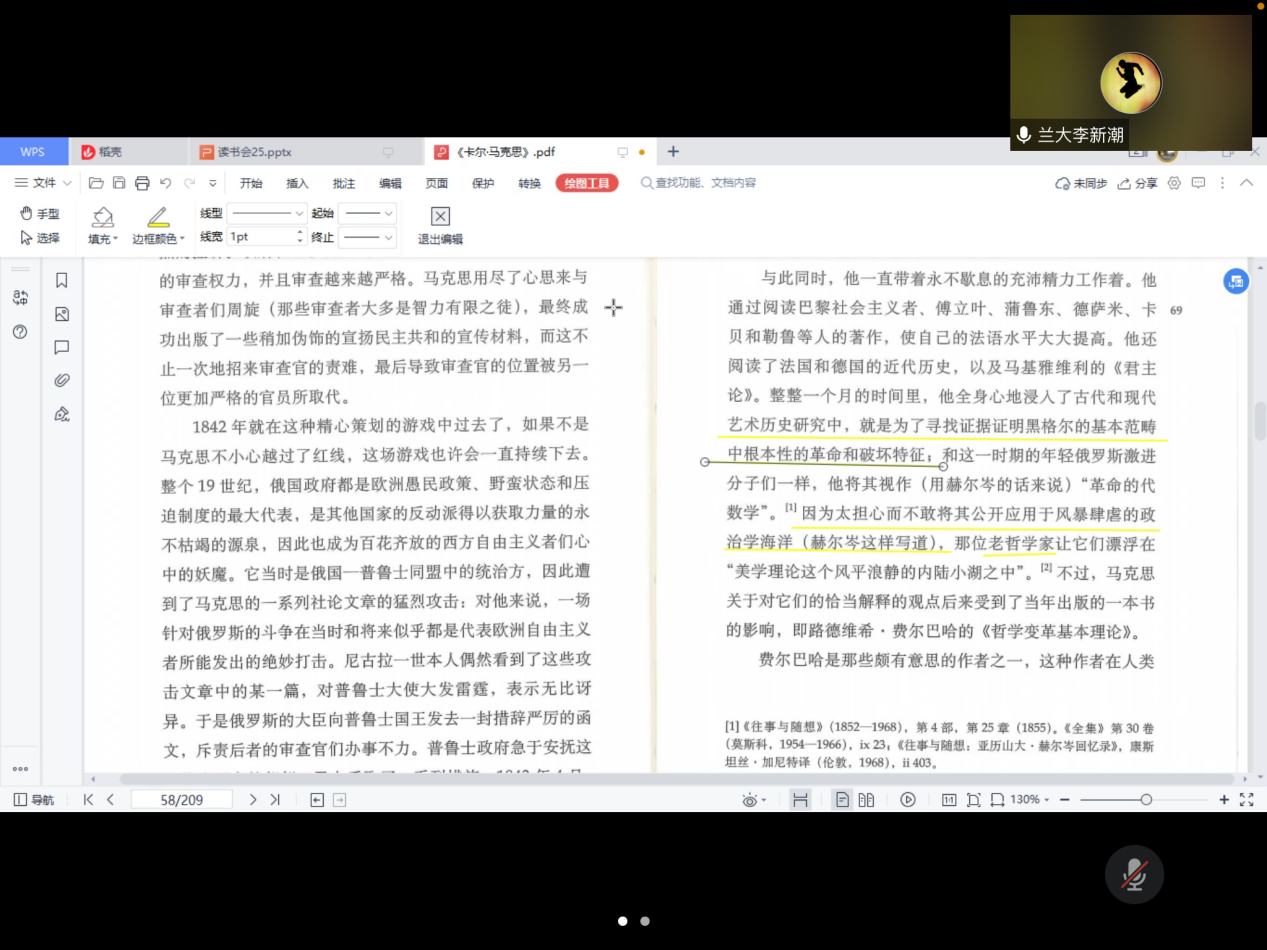Image resolution: width=1267 pixels, height=950 pixels.
Task: Click the zoom slider handle
Action: 1146,800
